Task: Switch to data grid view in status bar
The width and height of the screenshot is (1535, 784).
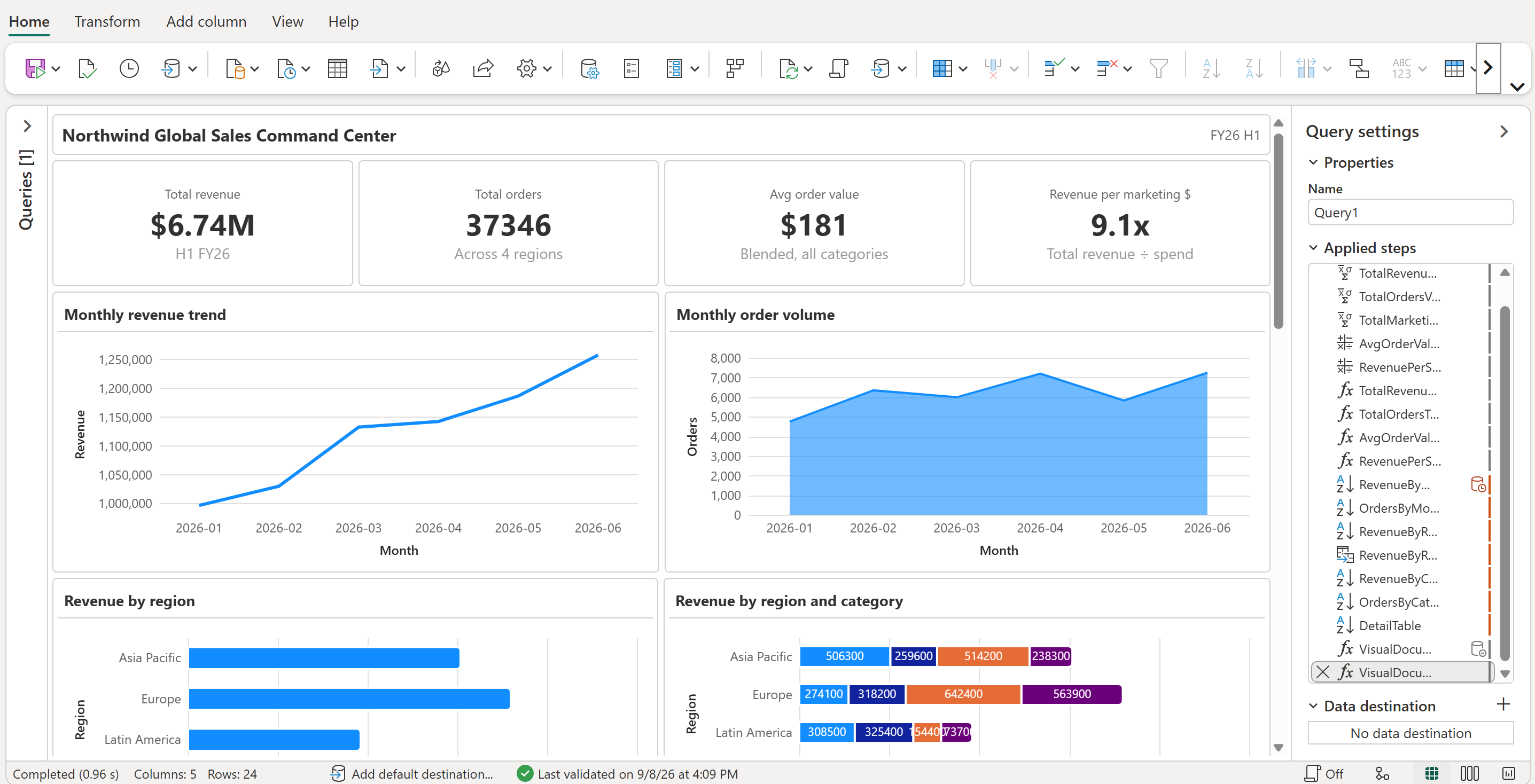Action: pos(1431,773)
